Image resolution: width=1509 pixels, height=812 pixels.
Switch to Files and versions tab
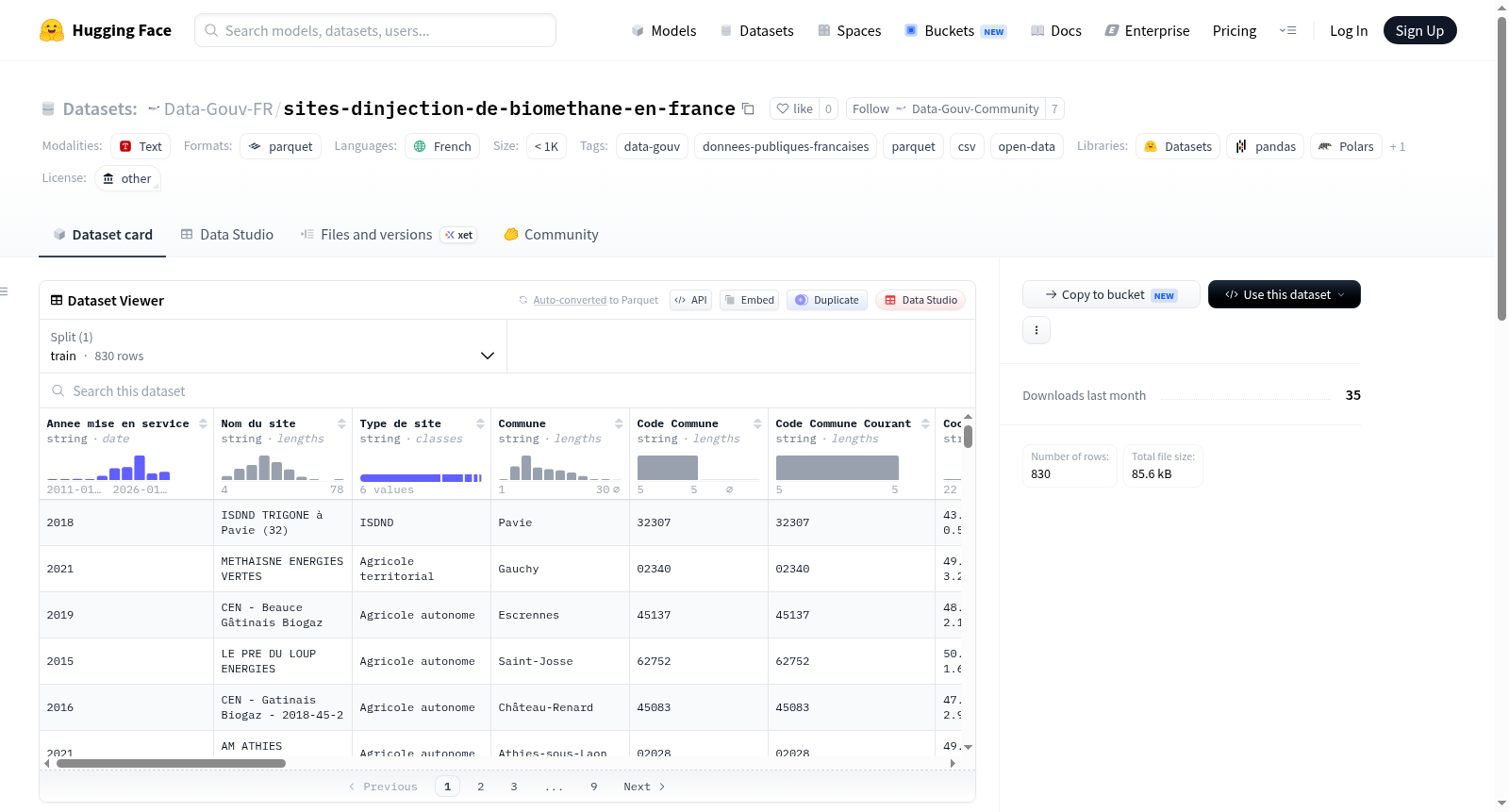tap(389, 235)
